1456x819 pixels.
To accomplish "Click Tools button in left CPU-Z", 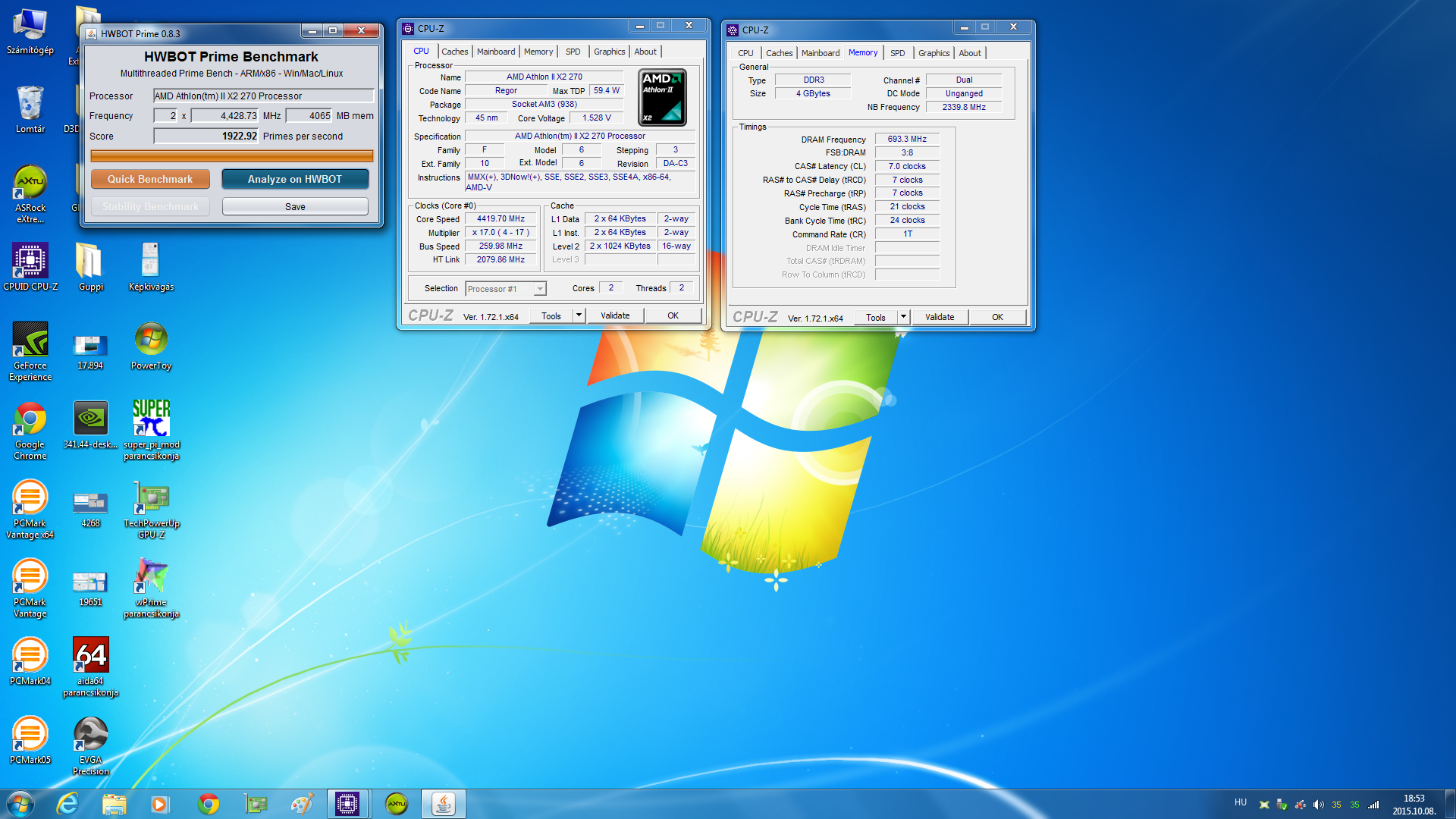I will point(551,315).
